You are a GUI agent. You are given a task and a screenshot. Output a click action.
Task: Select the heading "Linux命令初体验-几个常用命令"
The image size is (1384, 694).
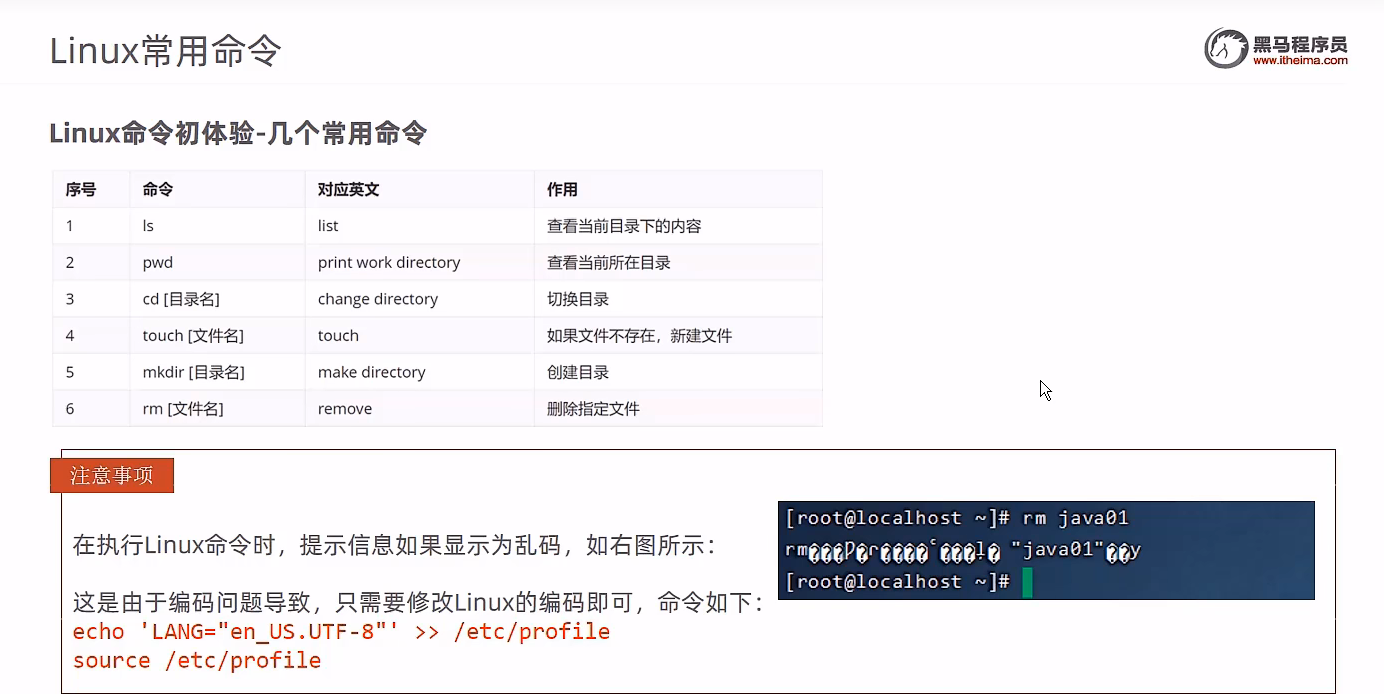(238, 133)
